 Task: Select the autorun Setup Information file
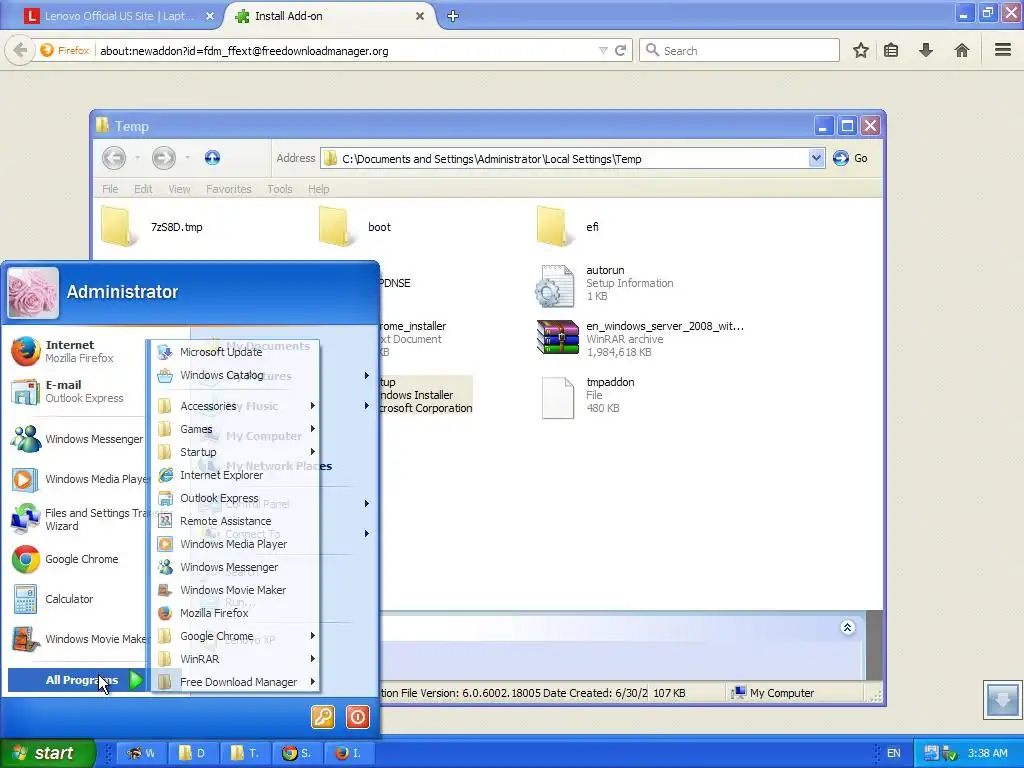click(605, 283)
